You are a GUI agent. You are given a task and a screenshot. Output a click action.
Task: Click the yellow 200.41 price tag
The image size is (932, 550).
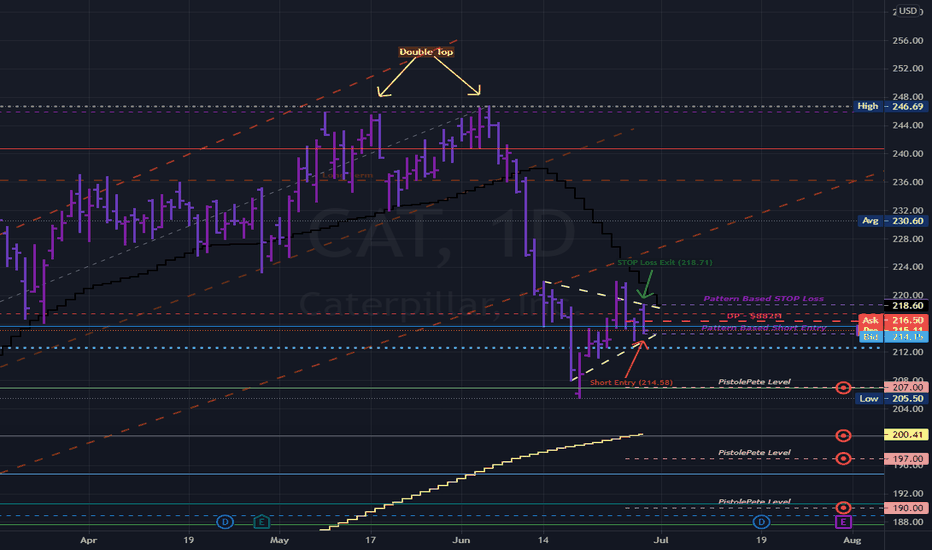(906, 435)
